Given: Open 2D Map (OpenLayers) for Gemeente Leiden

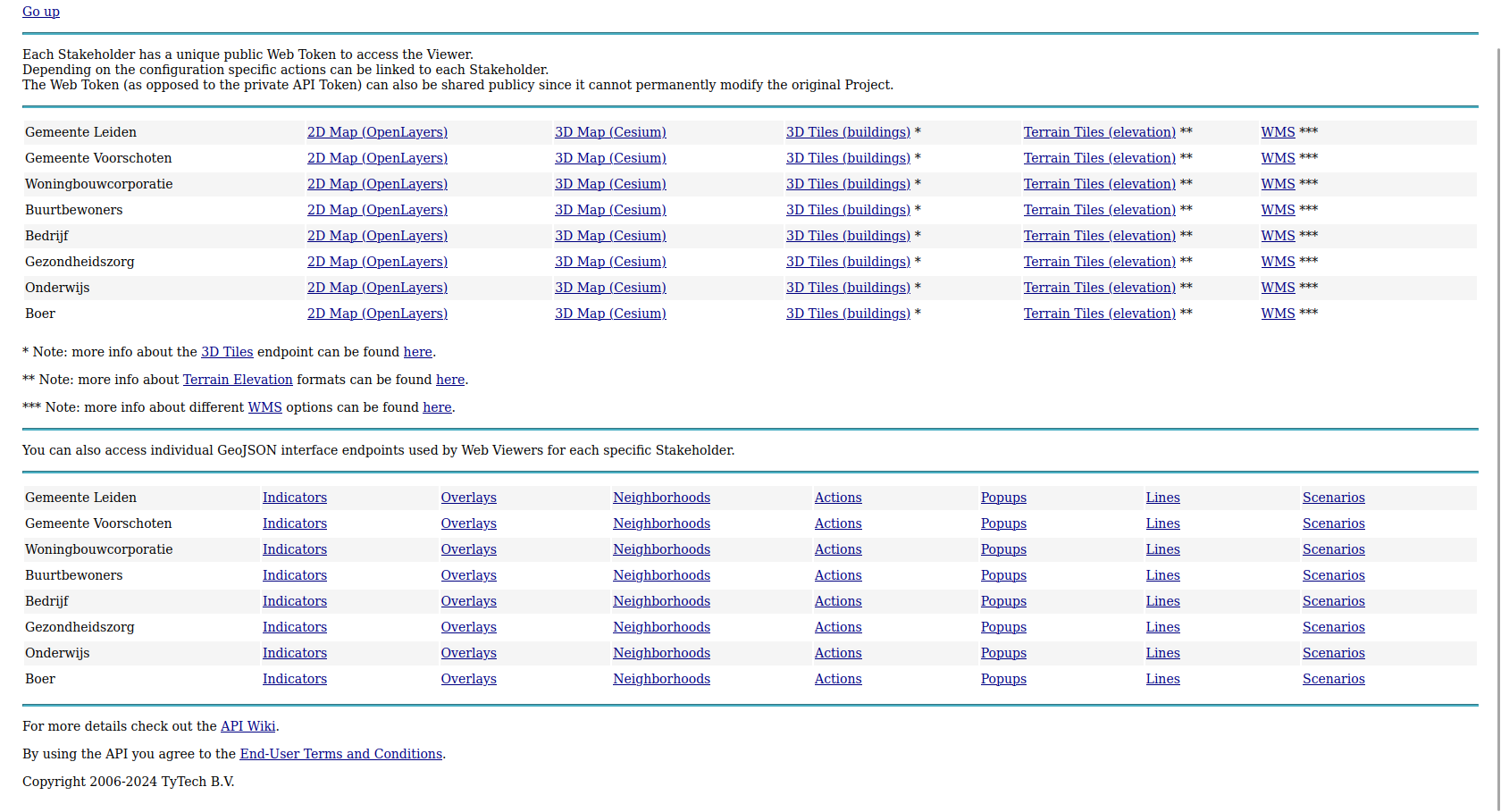Looking at the screenshot, I should coord(377,132).
